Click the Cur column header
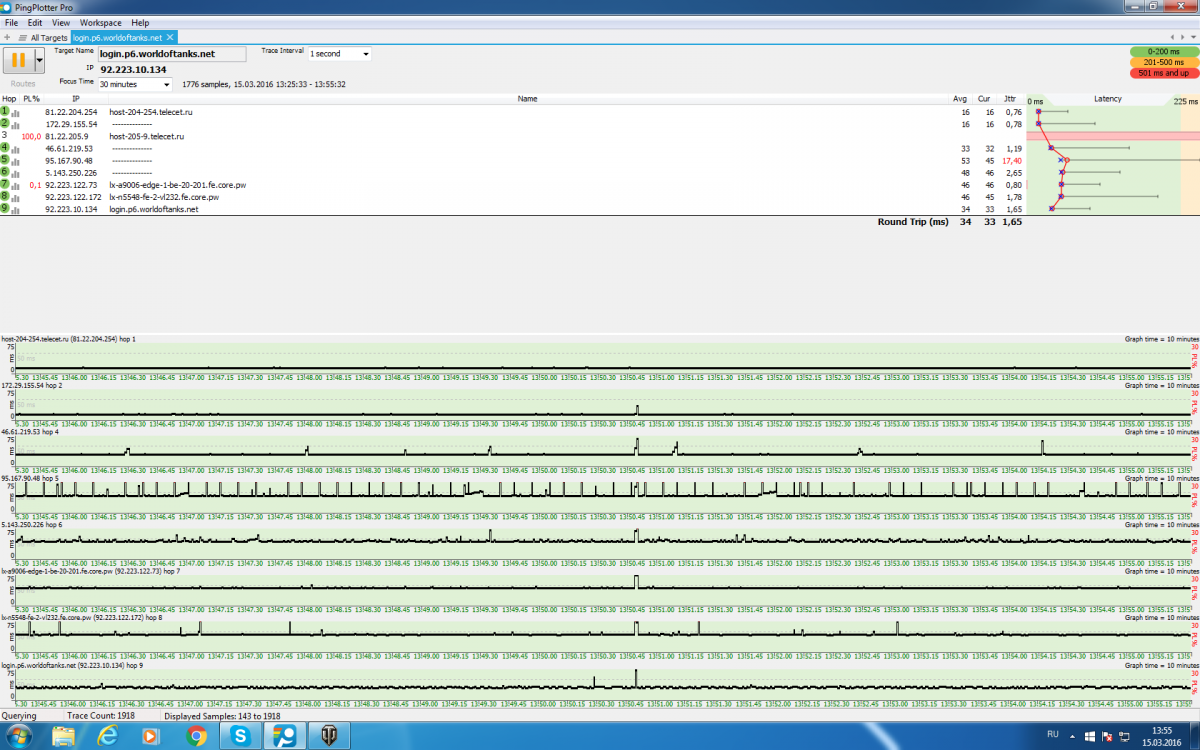The image size is (1200, 750). pos(984,99)
